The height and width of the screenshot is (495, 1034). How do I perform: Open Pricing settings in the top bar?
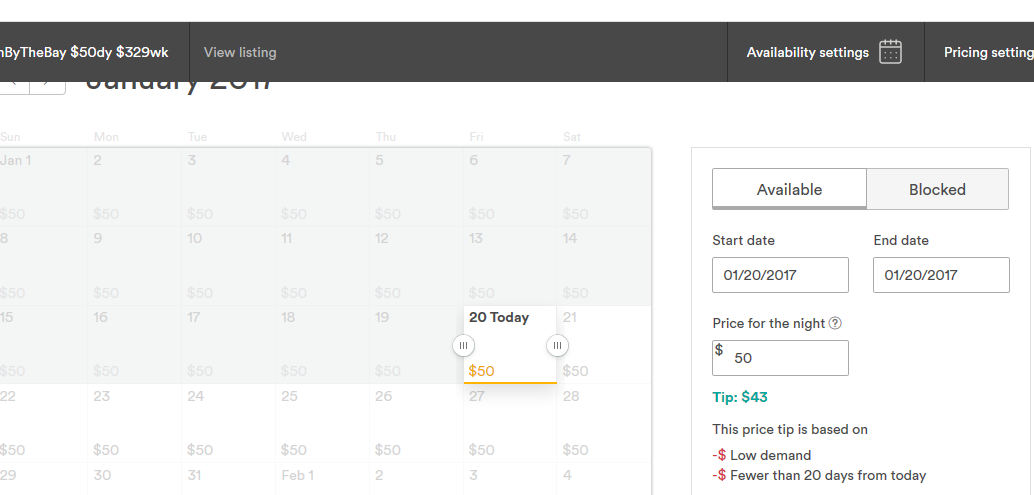(988, 52)
